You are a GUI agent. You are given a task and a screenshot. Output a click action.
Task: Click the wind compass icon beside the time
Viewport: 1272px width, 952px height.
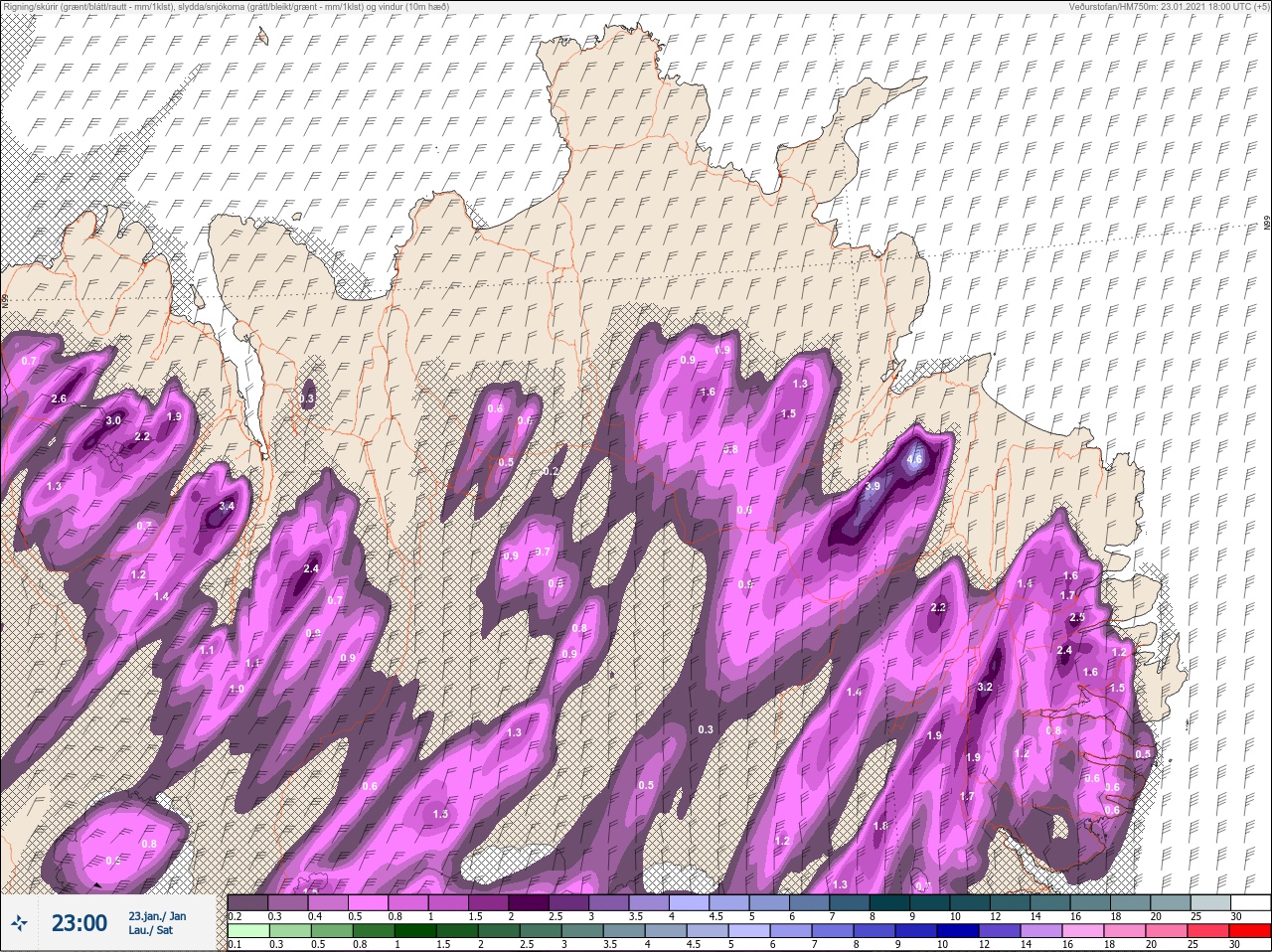(19, 923)
